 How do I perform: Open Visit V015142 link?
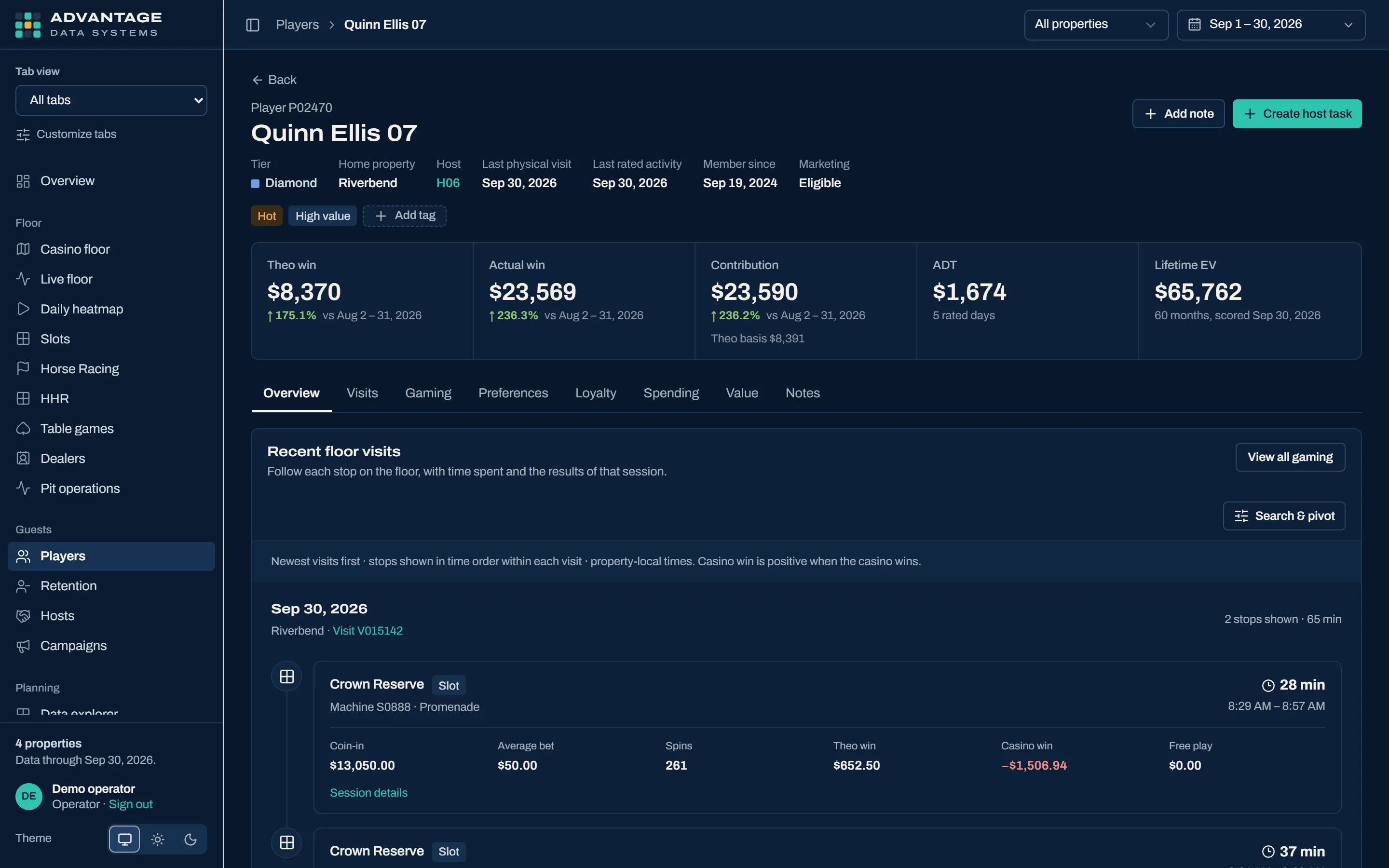click(x=368, y=631)
